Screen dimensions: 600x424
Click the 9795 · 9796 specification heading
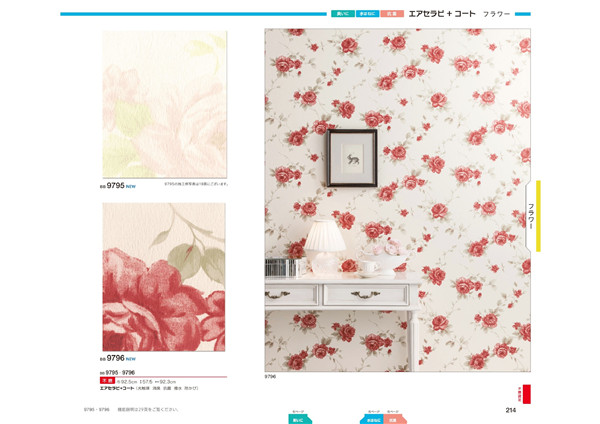(x=120, y=372)
